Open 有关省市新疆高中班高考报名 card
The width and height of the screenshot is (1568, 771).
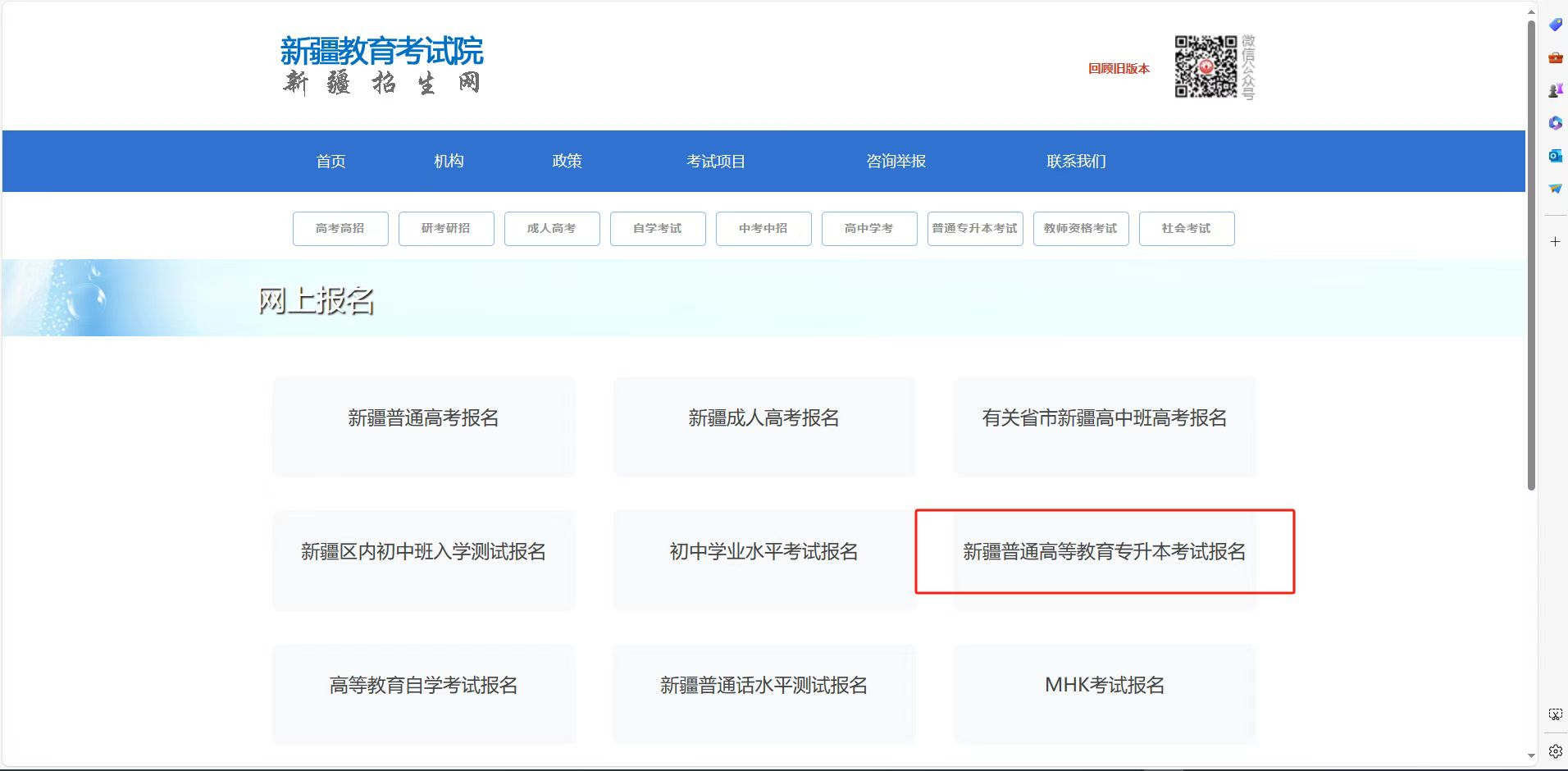pyautogui.click(x=1105, y=427)
